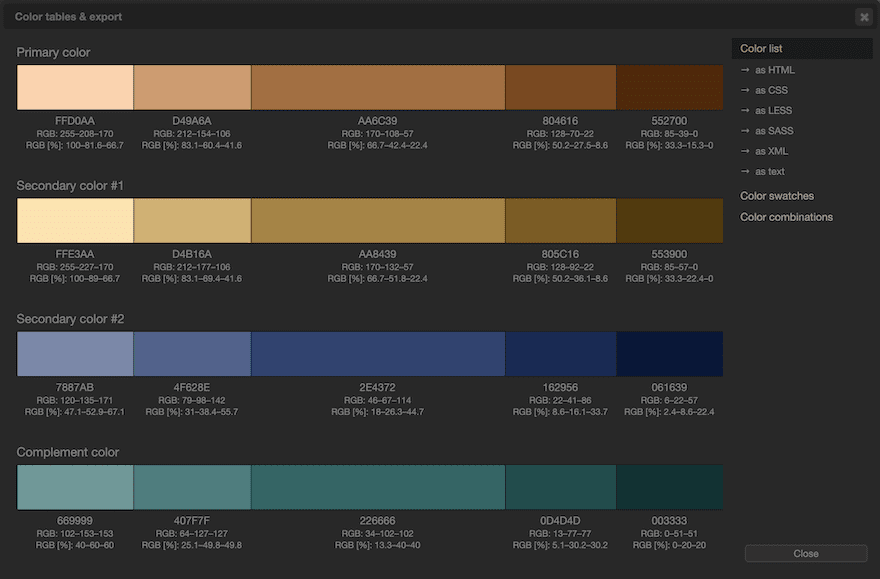Select the 003333 dark teal swatch

669,487
